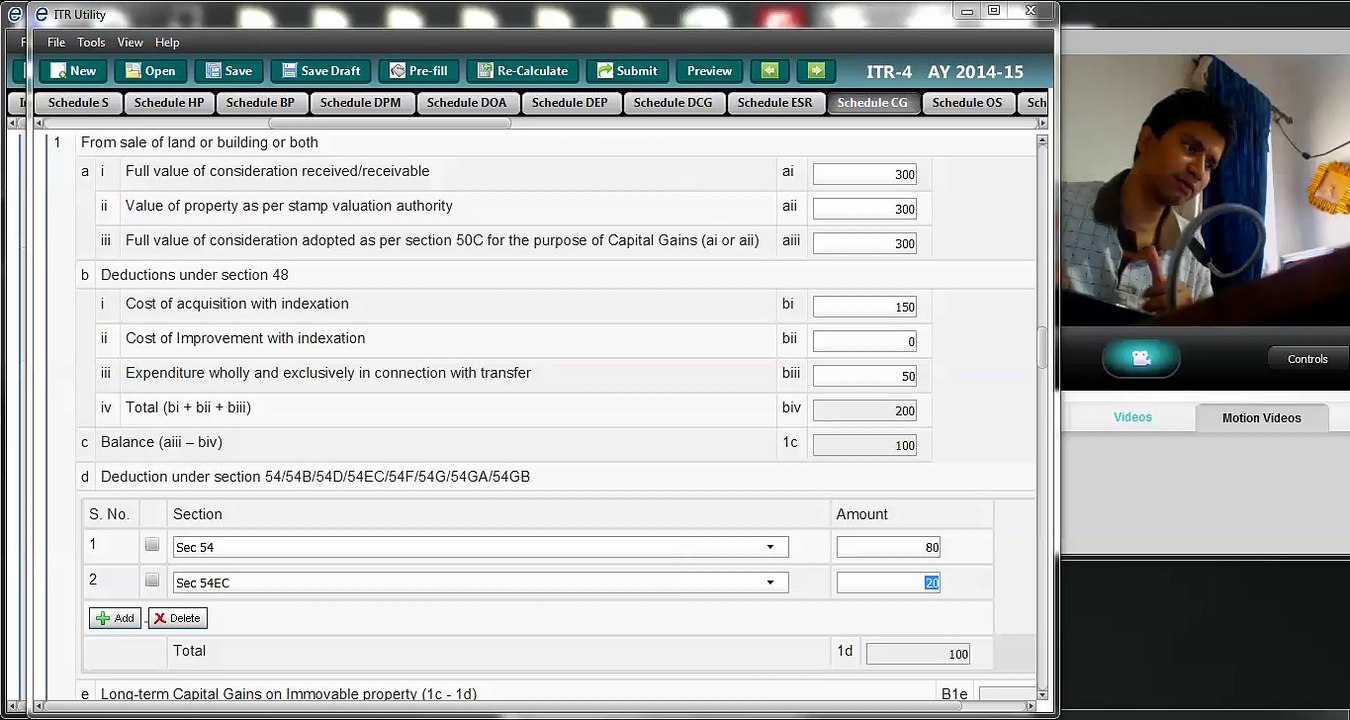Click the deductions total field (1d)
The height and width of the screenshot is (720, 1350).
[918, 654]
